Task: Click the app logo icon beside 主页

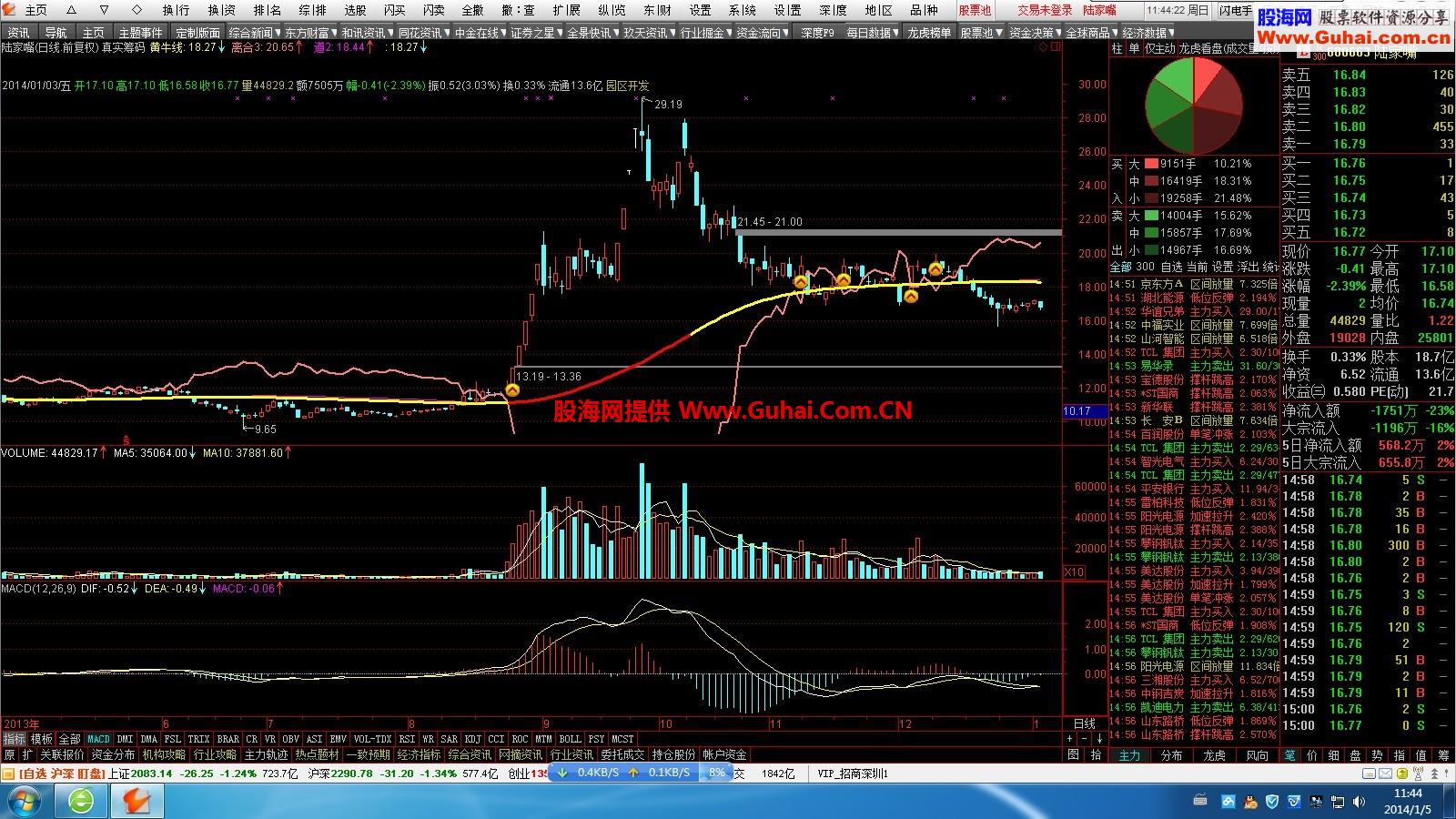Action: point(10,10)
